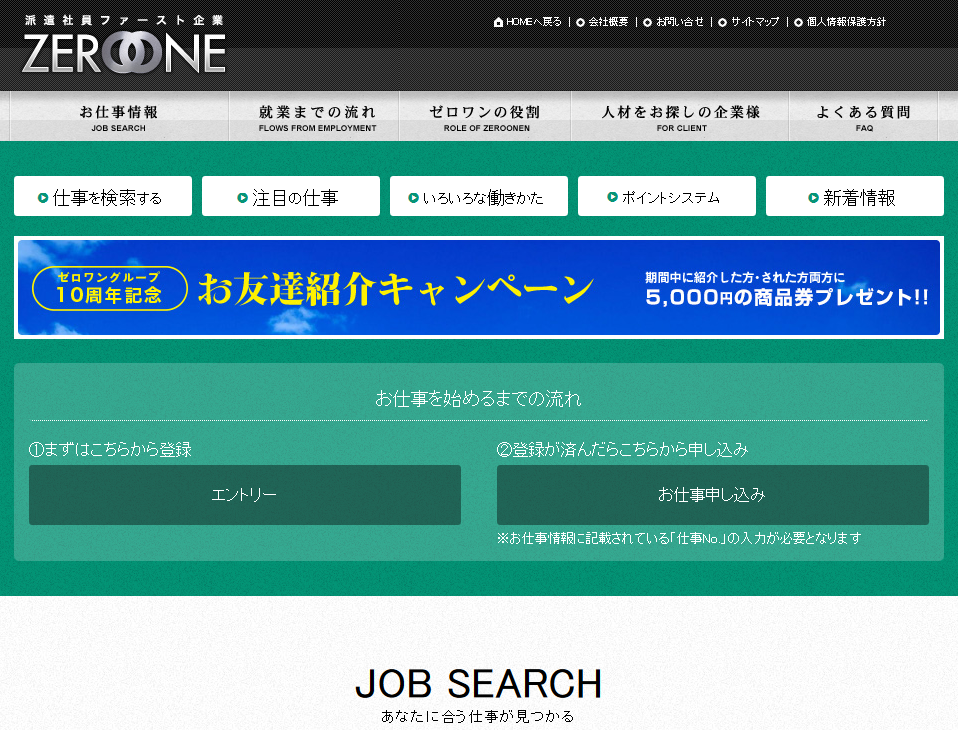
Task: Open the よくある質問 FAQ page
Action: [861, 116]
